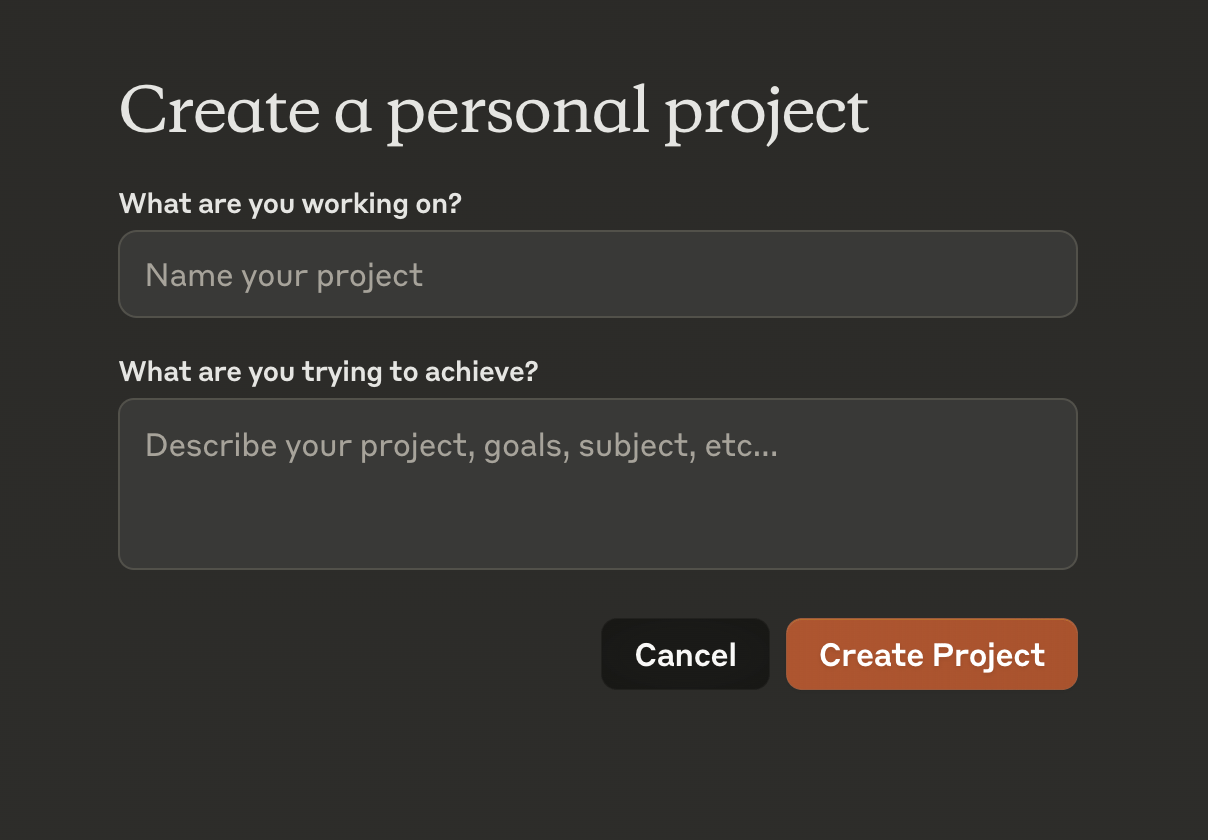Click the word 'Project' on the orange button
This screenshot has height=840, width=1208.
(x=988, y=656)
